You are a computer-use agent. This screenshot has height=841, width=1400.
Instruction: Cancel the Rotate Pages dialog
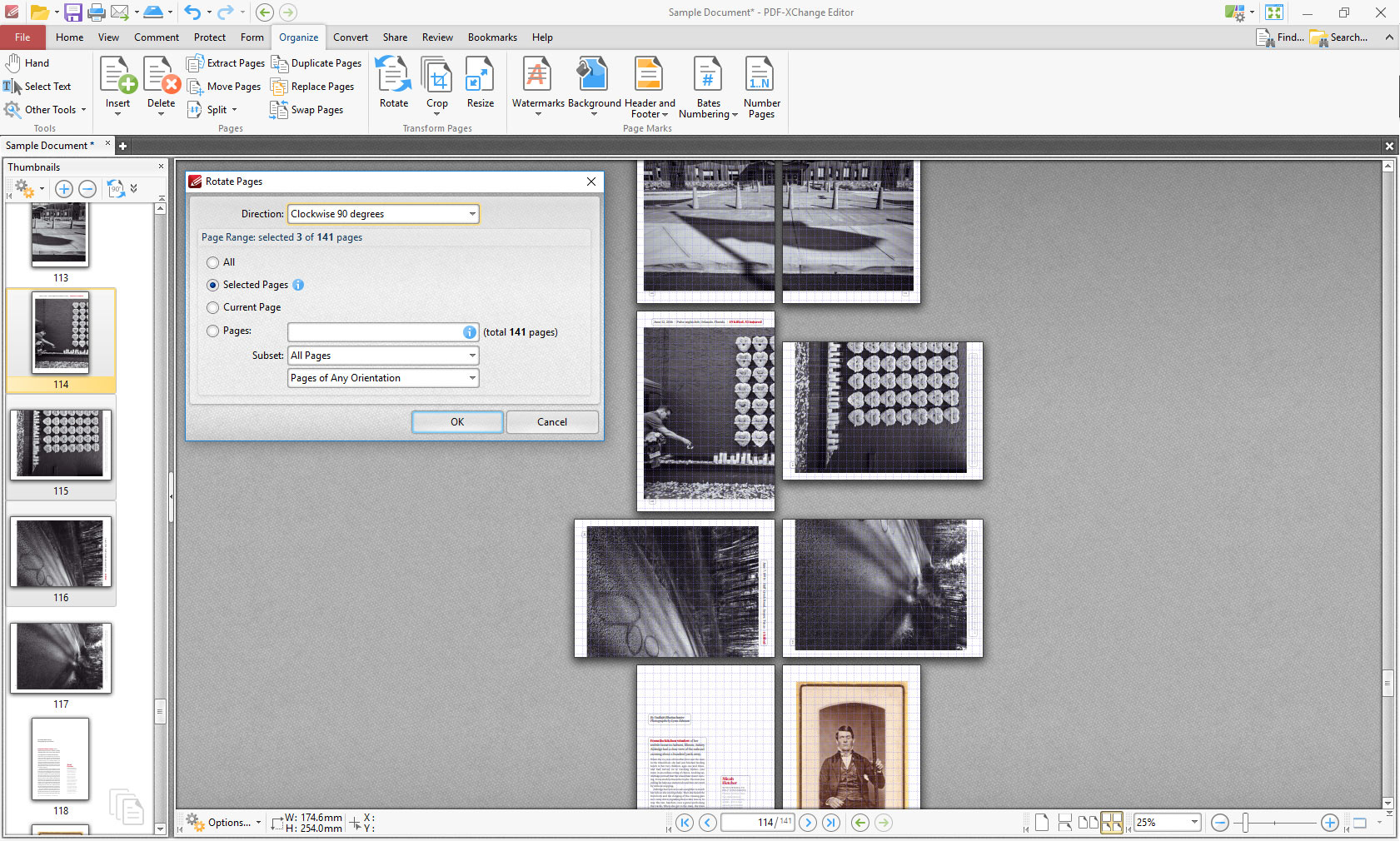[x=552, y=421]
